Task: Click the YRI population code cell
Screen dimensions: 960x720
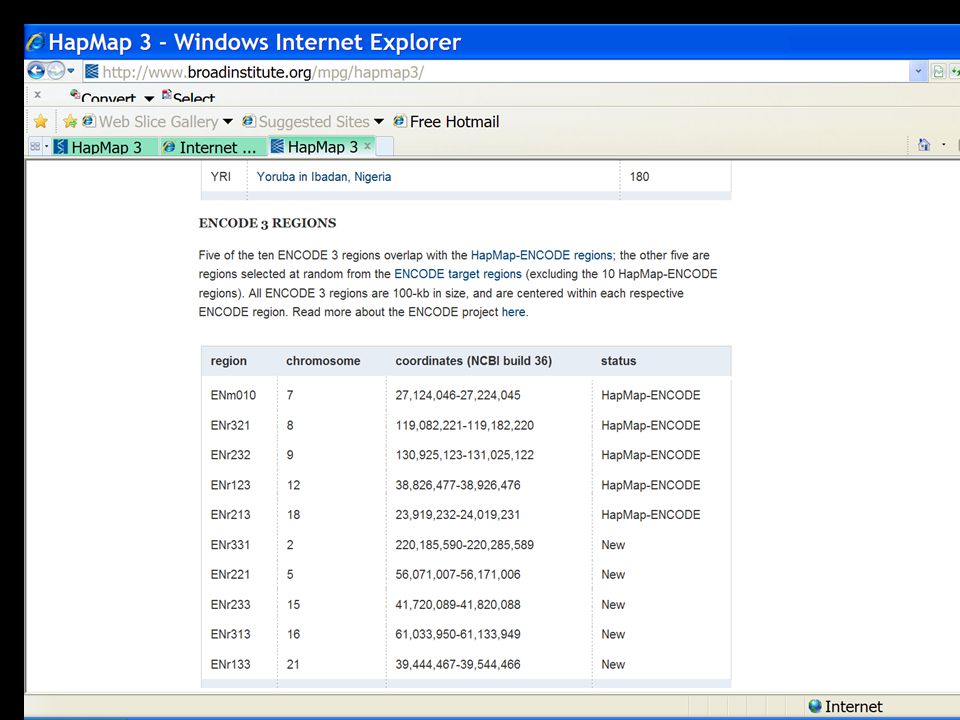Action: point(220,177)
